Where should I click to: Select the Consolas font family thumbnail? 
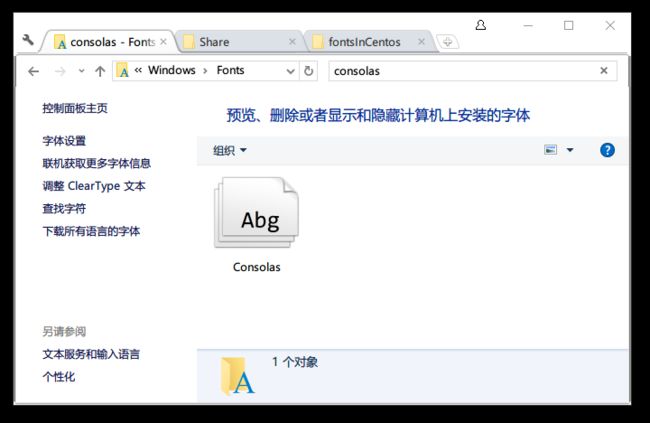(256, 213)
